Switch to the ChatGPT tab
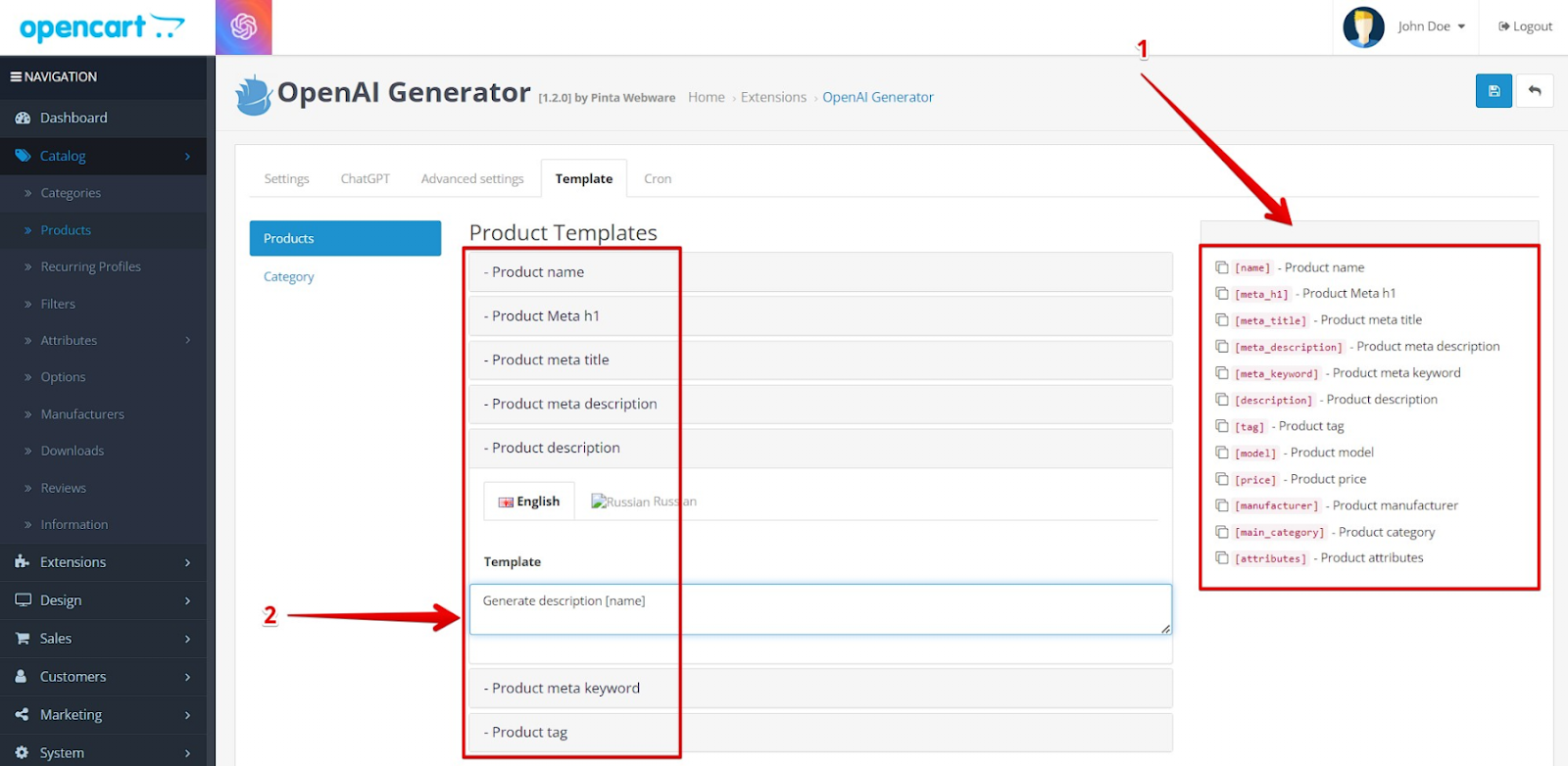This screenshot has width=1568, height=766. (x=365, y=178)
